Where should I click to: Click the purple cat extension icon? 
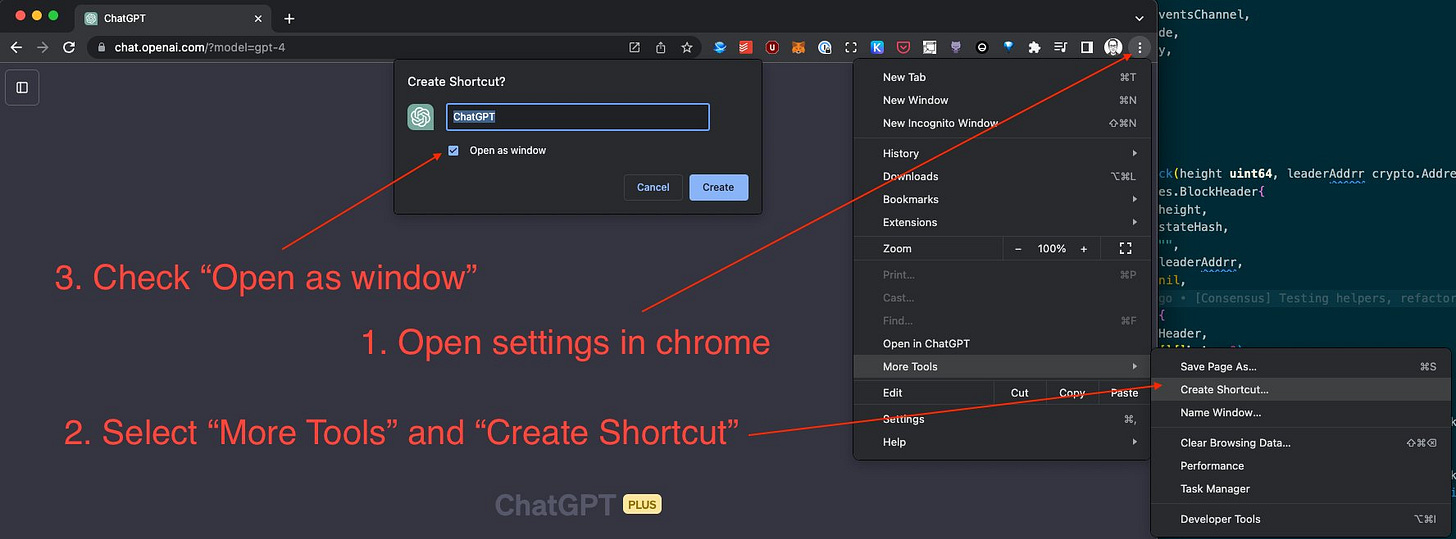[956, 47]
